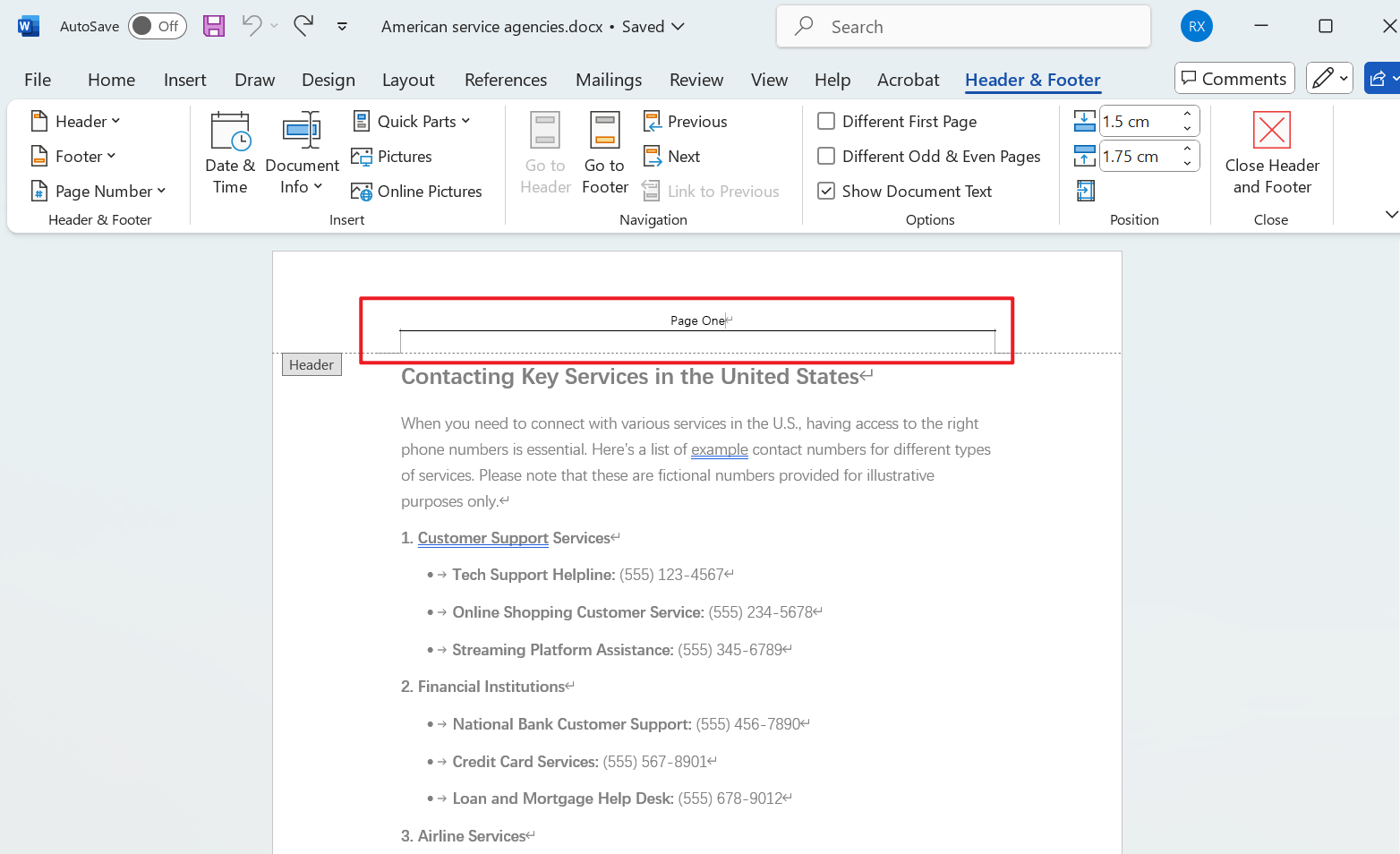Go to the References tab
The height and width of the screenshot is (854, 1400).
tap(506, 80)
